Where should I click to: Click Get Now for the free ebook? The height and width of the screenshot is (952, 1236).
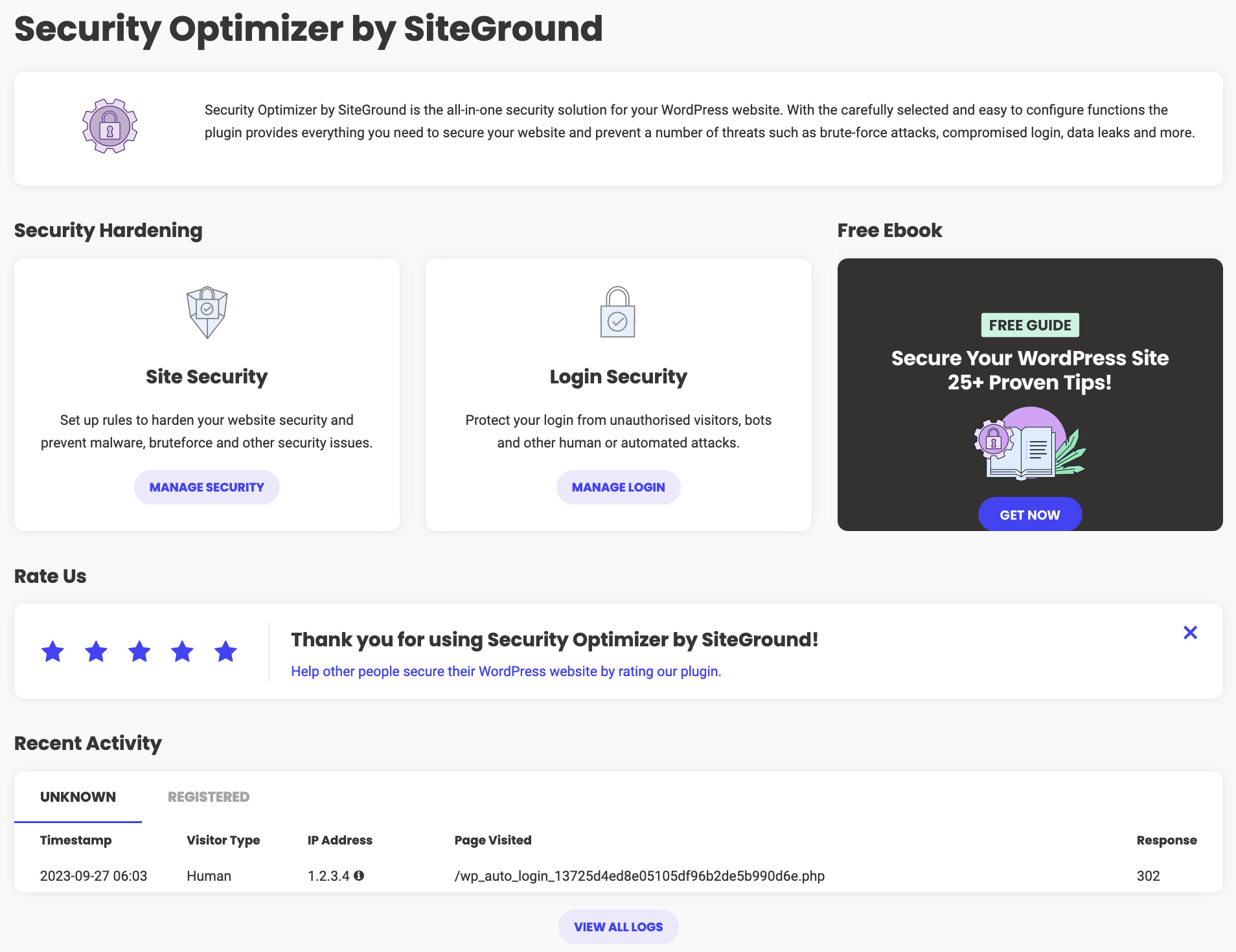[1030, 514]
